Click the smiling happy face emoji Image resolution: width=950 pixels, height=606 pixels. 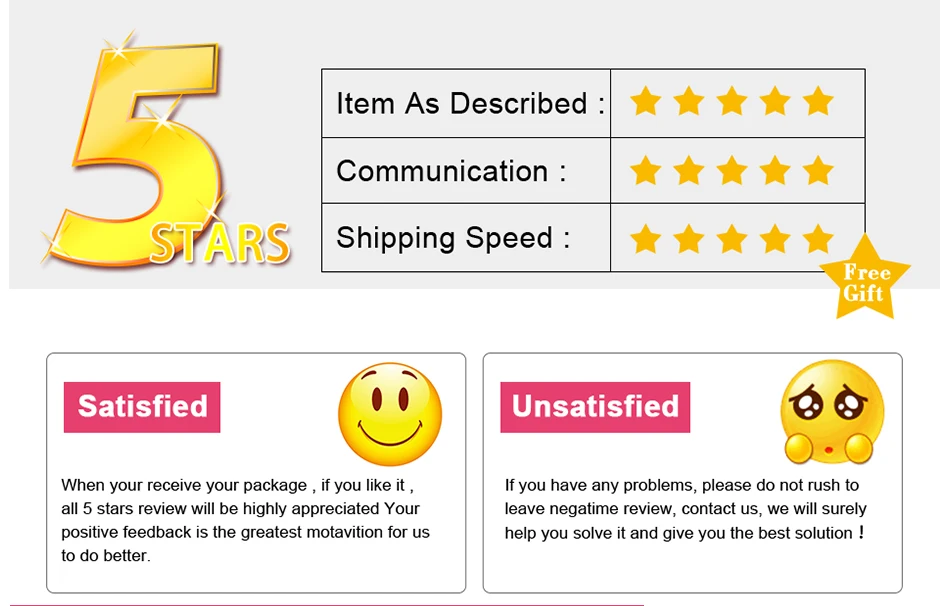[390, 414]
